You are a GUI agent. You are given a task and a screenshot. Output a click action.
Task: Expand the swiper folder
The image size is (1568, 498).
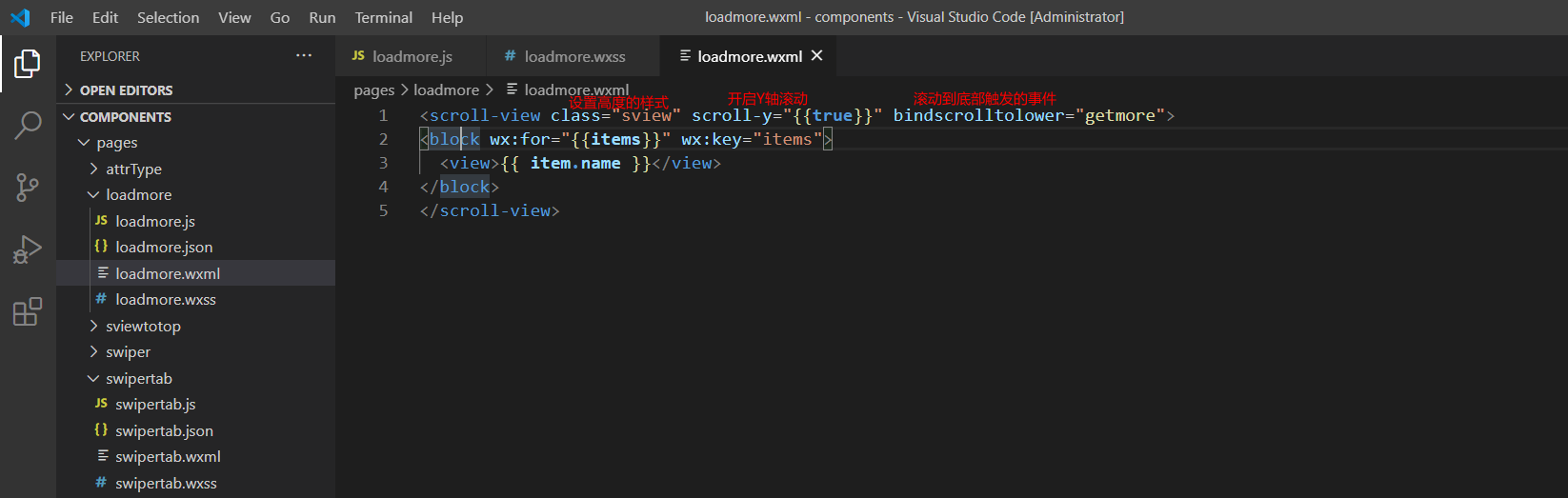click(93, 351)
